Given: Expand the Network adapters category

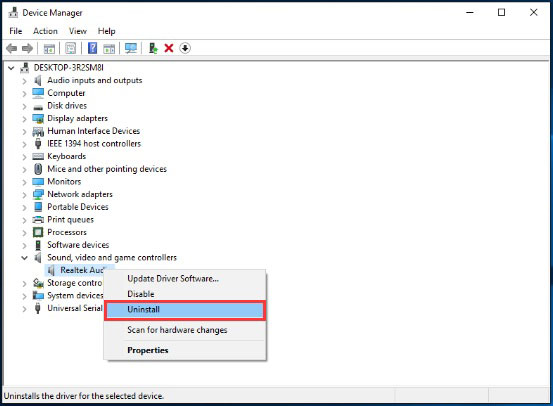Looking at the screenshot, I should pyautogui.click(x=24, y=195).
